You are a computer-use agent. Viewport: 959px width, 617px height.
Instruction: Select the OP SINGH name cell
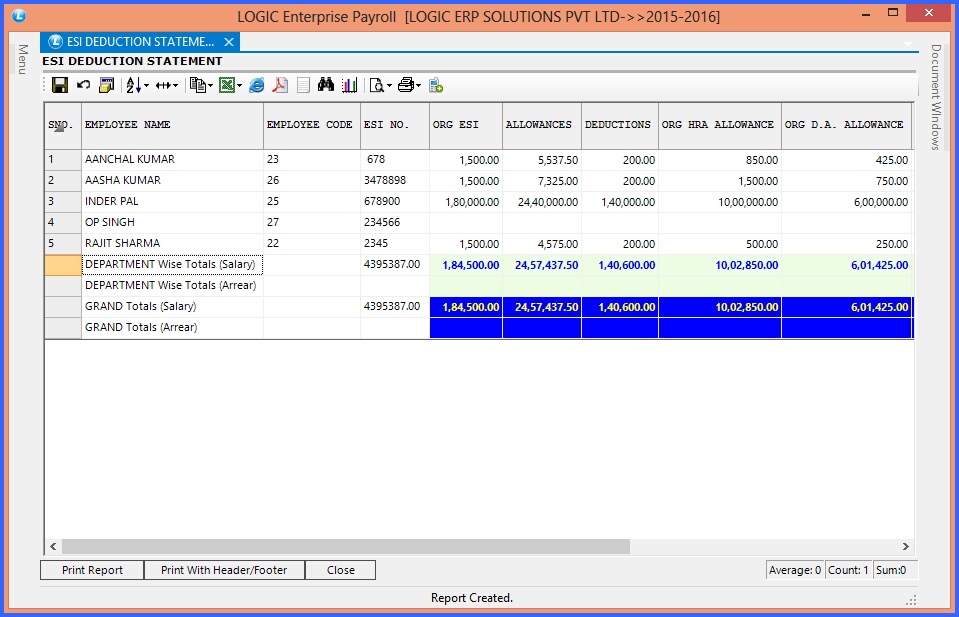tap(172, 222)
